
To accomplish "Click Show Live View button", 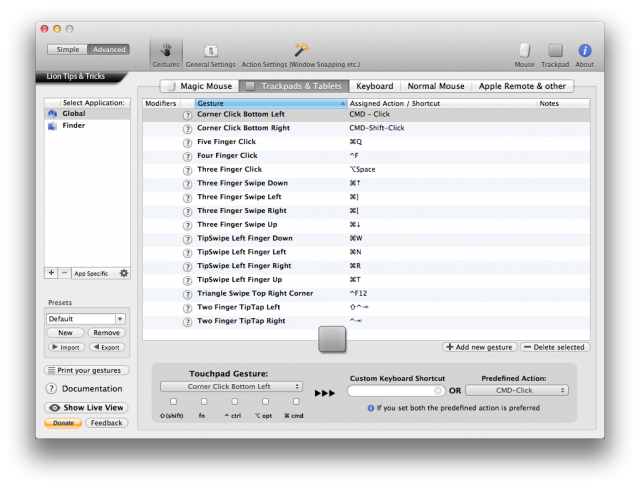I will coord(86,408).
